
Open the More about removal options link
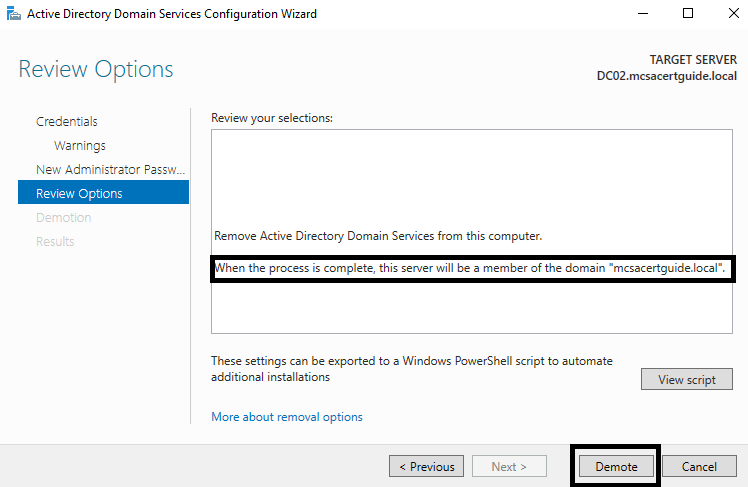(x=287, y=417)
